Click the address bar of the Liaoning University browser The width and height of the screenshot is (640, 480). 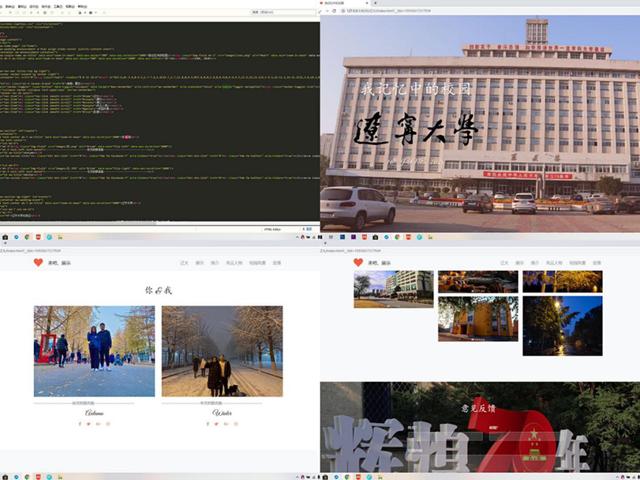pos(490,11)
